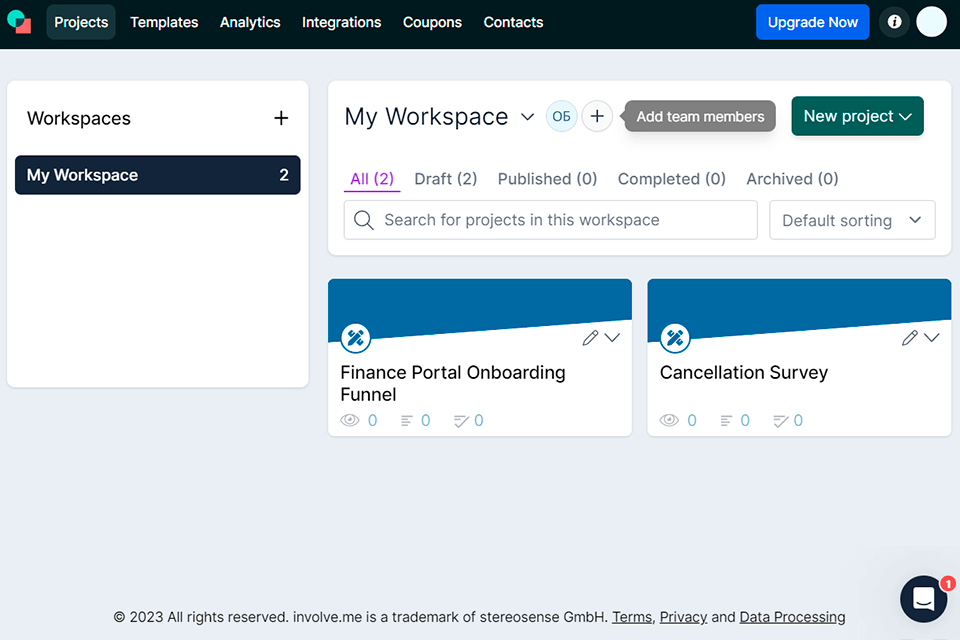Click completions check icon on Finance Portal card

click(461, 420)
